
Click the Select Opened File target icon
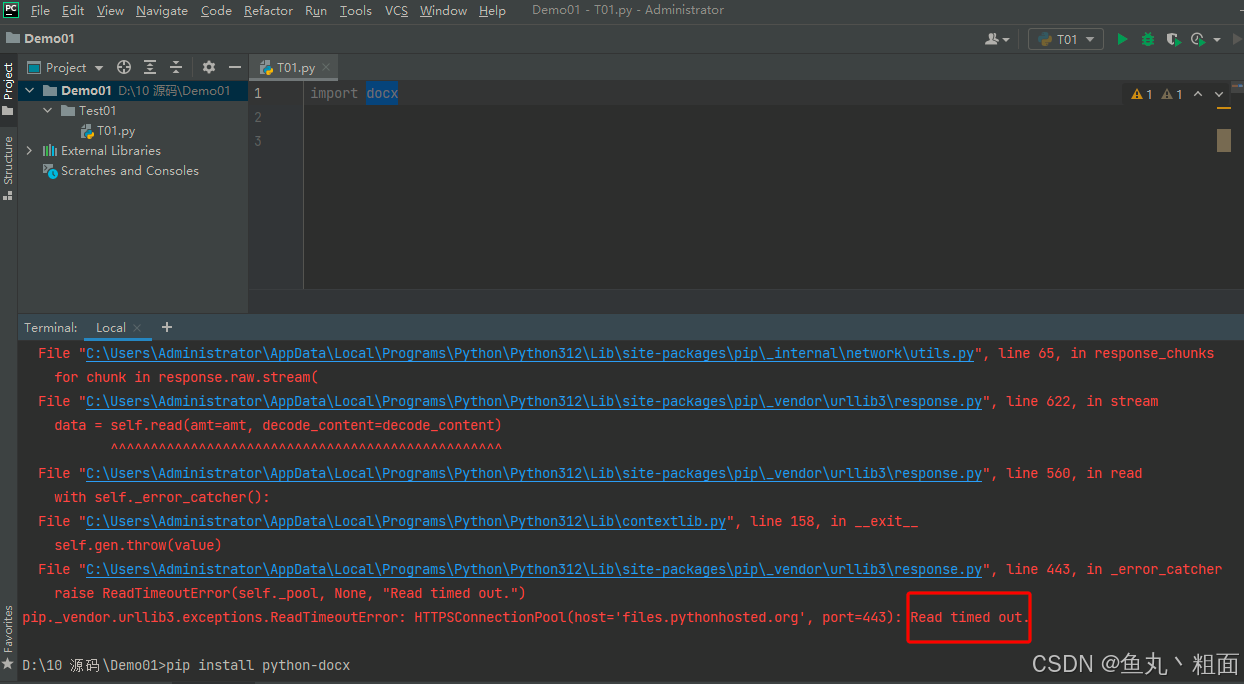point(124,67)
